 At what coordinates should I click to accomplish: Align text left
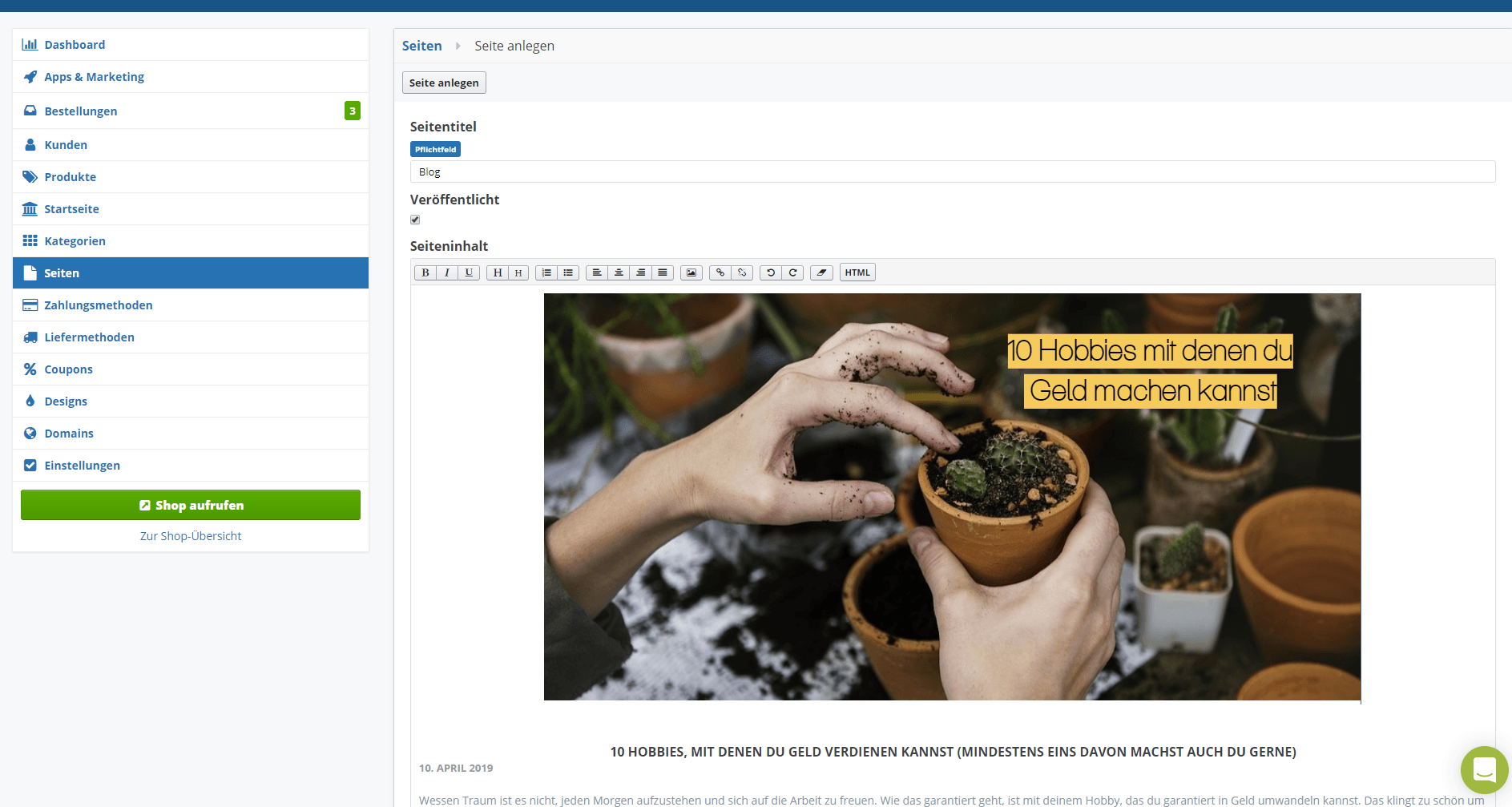[x=597, y=272]
